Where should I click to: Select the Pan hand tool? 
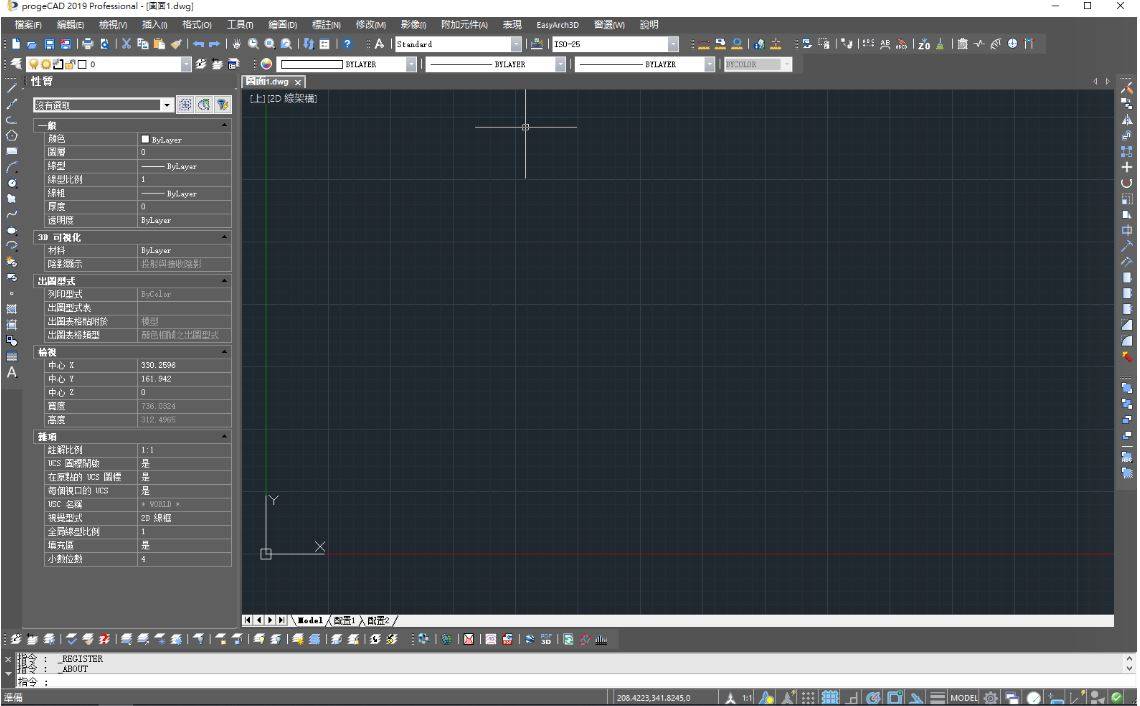click(237, 44)
